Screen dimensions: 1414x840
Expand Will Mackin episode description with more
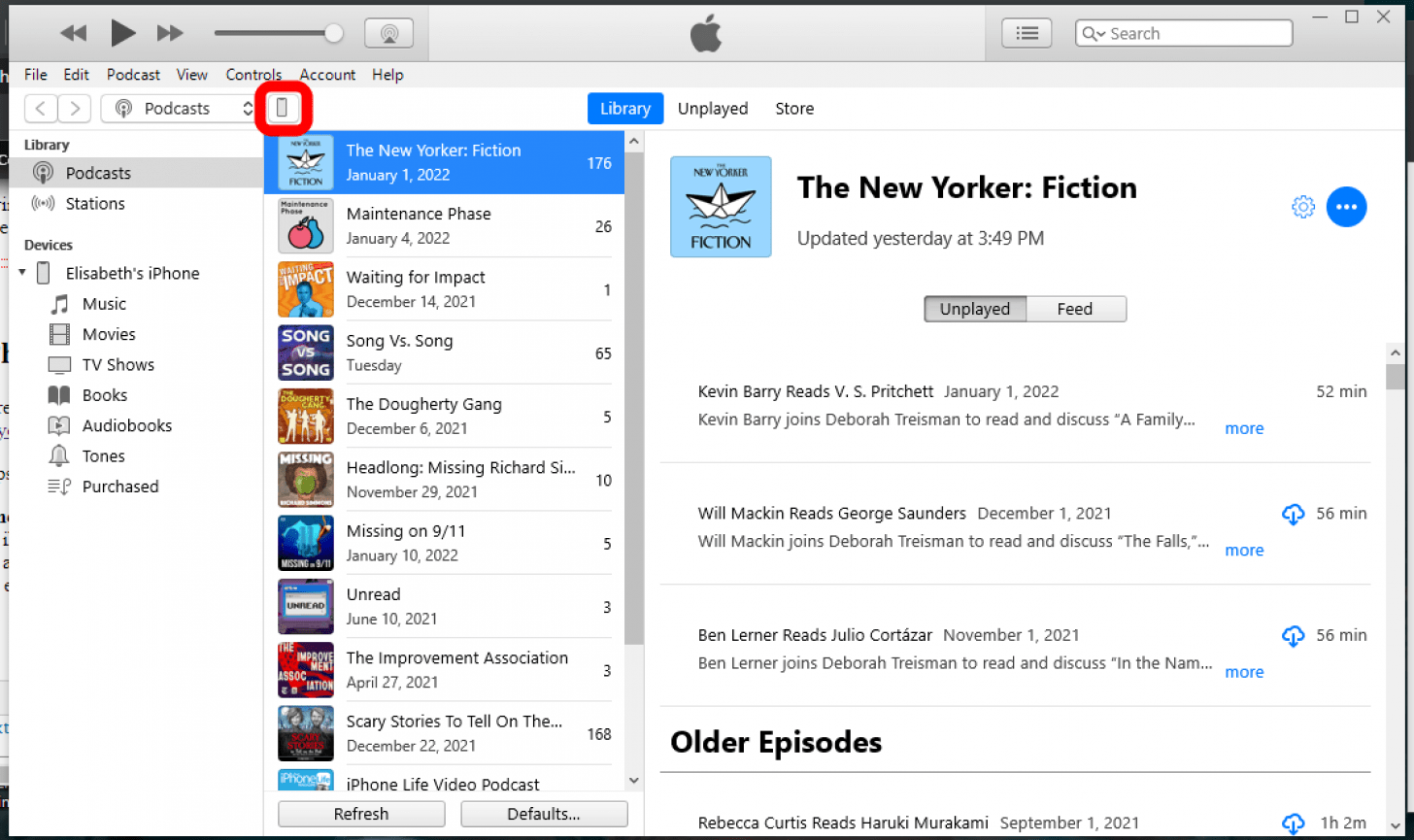[1244, 550]
